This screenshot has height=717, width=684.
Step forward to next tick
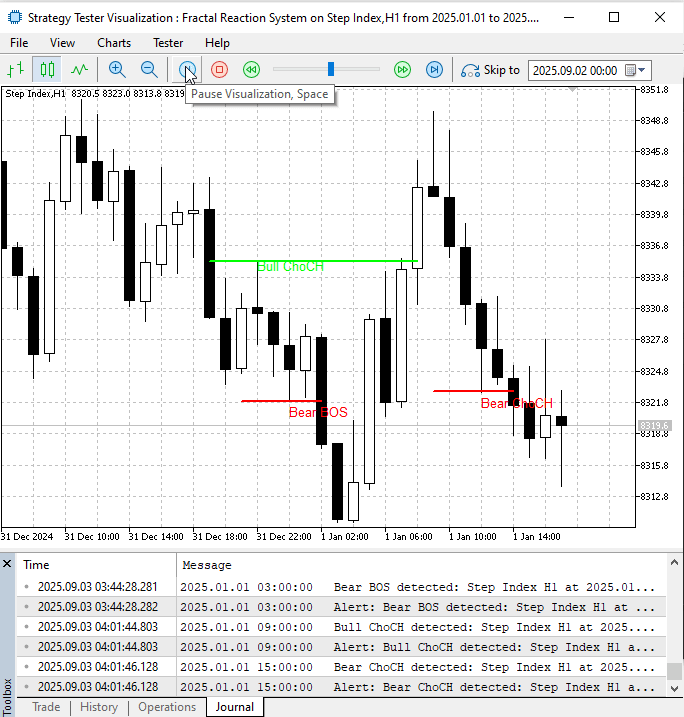click(434, 70)
